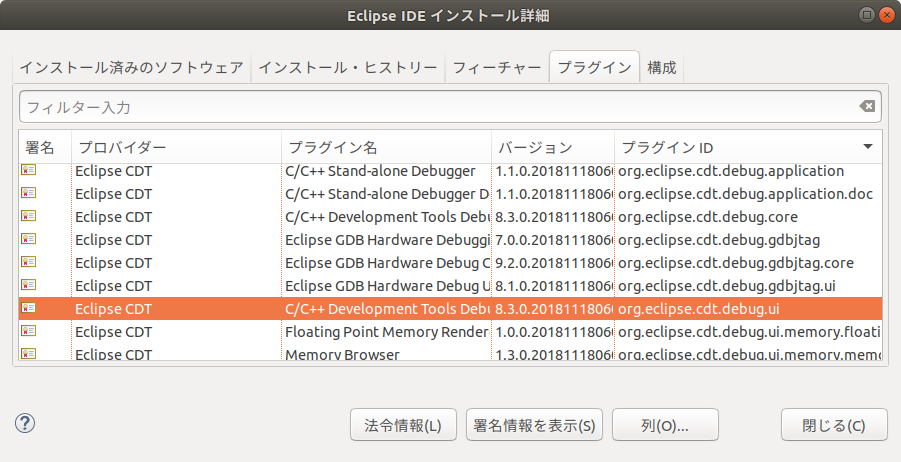Select Eclipse GDB Hardware Debug U plugin name cell

click(387, 286)
